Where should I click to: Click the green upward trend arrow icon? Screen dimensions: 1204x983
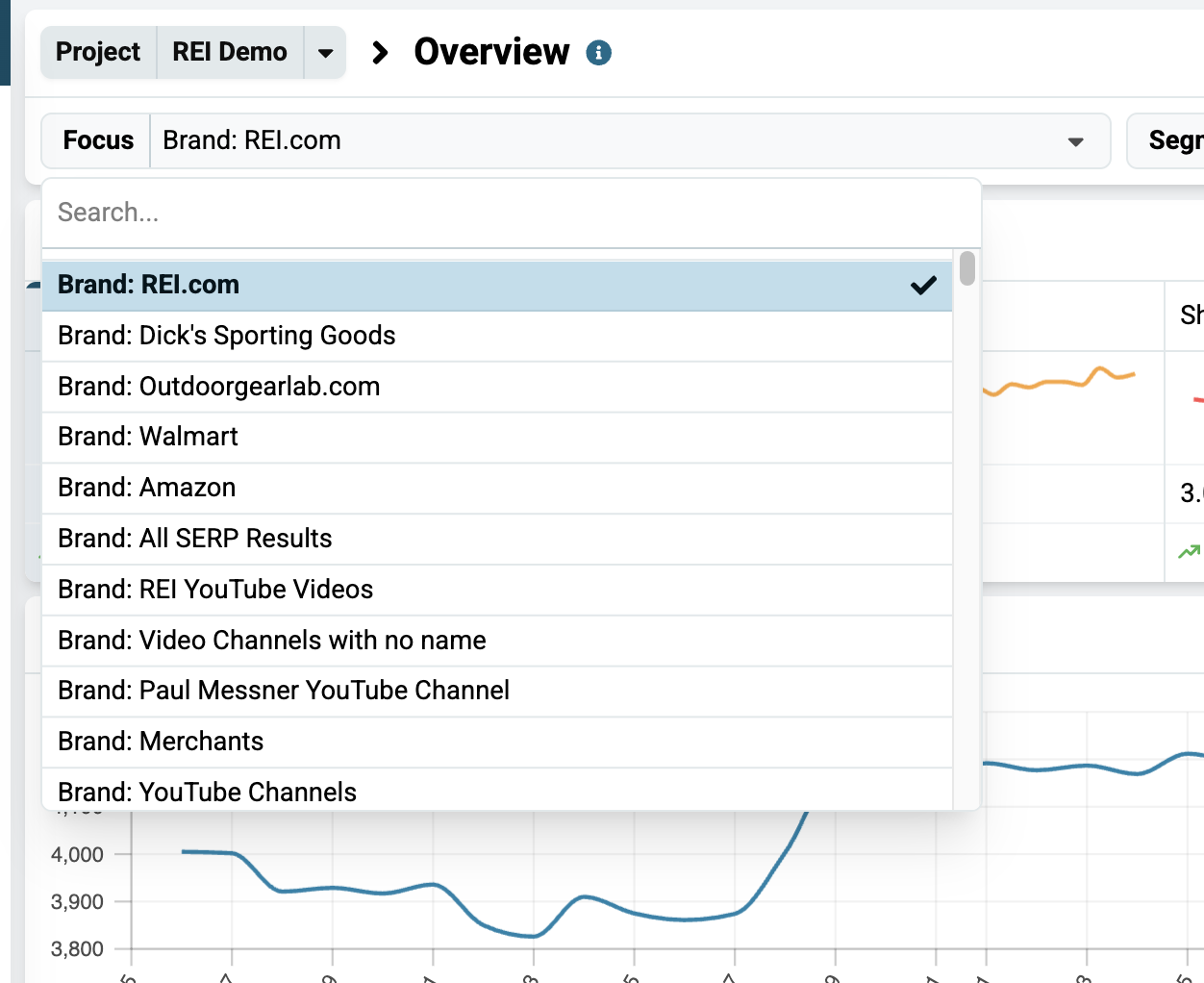[1190, 552]
